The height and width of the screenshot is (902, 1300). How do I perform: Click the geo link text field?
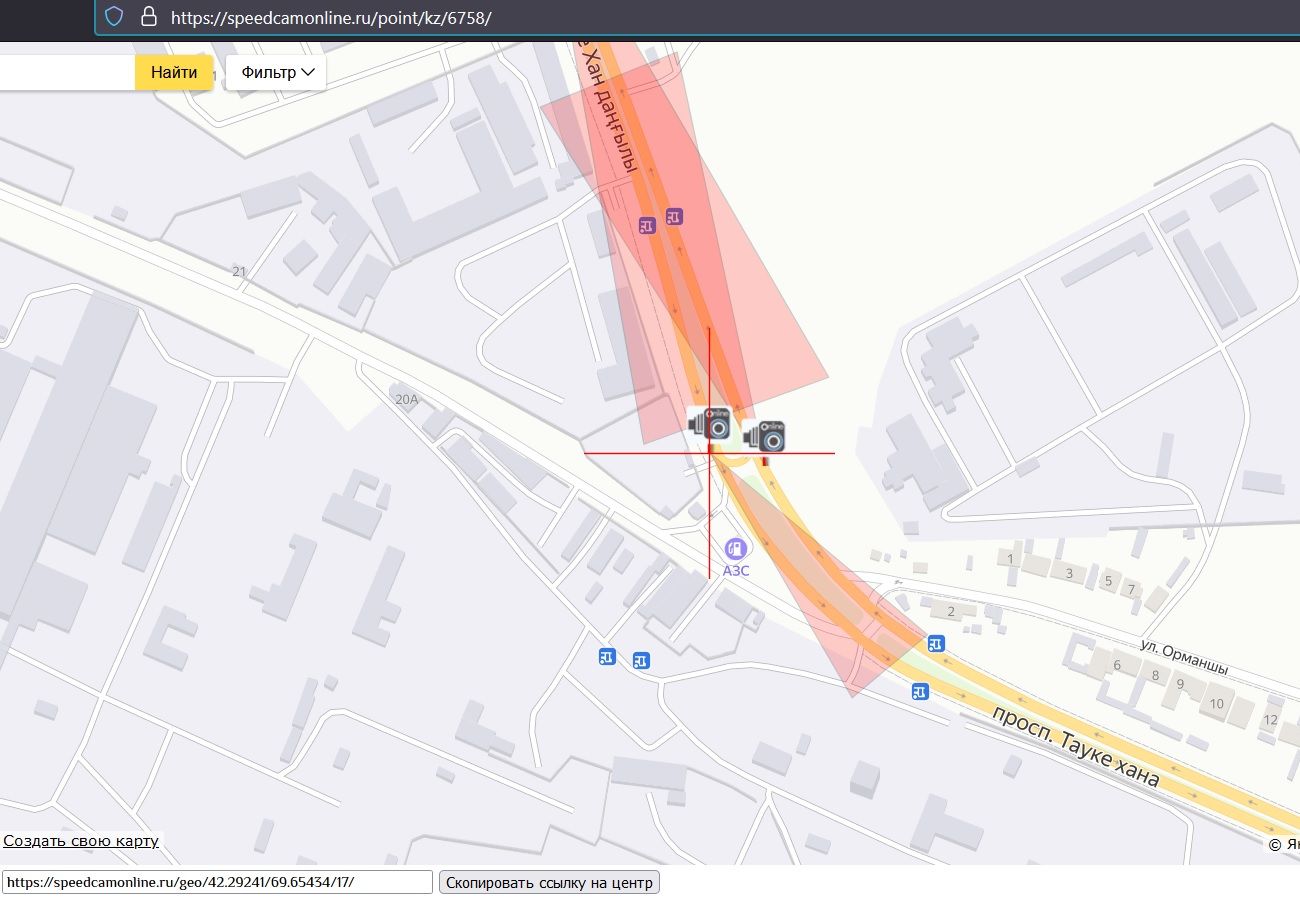[217, 882]
